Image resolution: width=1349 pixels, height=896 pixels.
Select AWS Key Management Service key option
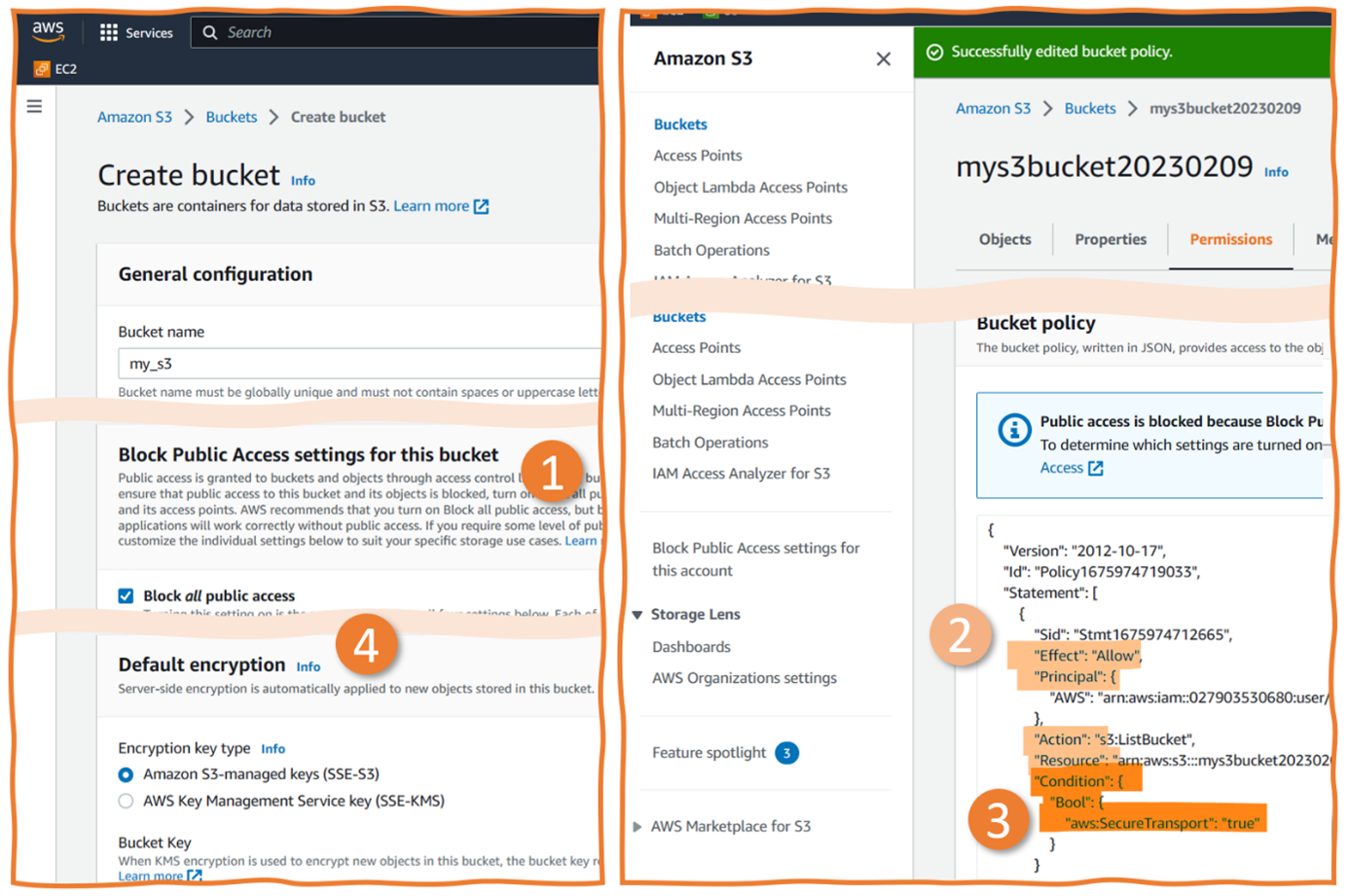(126, 802)
